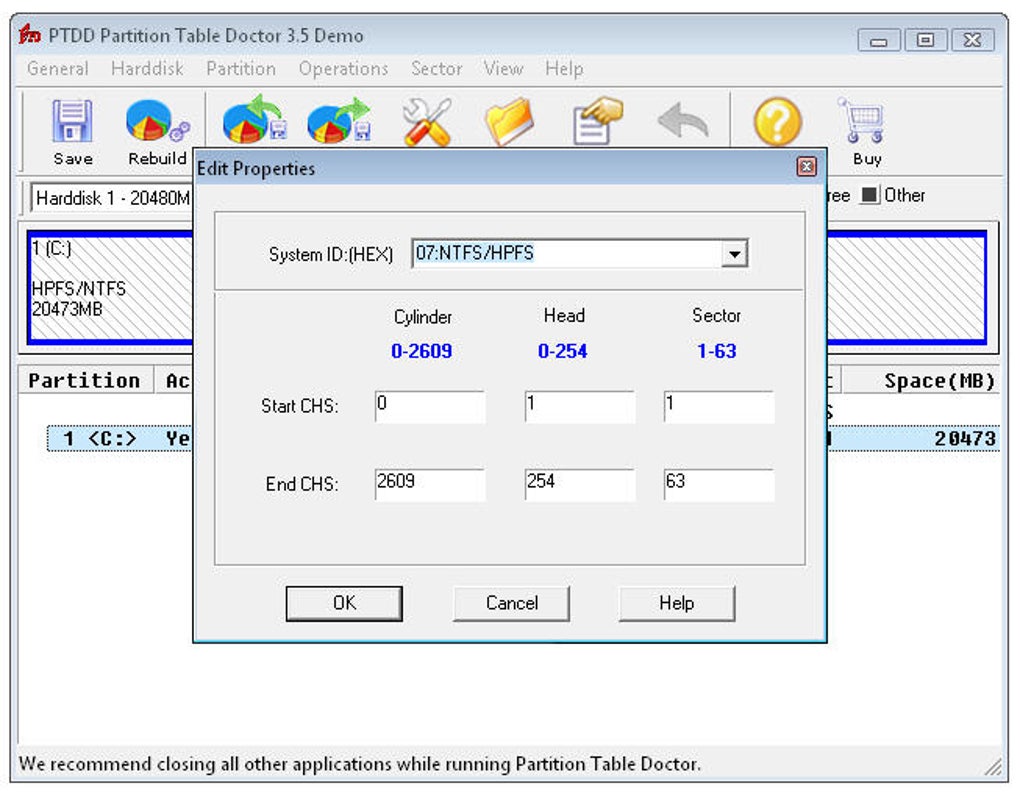Click the yellow question mark help icon
The image size is (1020, 797).
coord(777,122)
